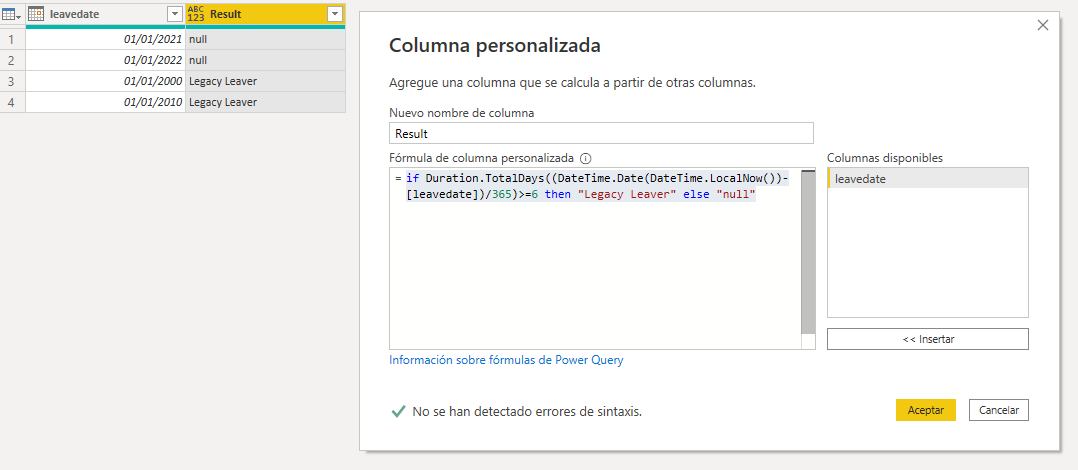Click the Cancelar button
This screenshot has width=1078, height=470.
[998, 410]
